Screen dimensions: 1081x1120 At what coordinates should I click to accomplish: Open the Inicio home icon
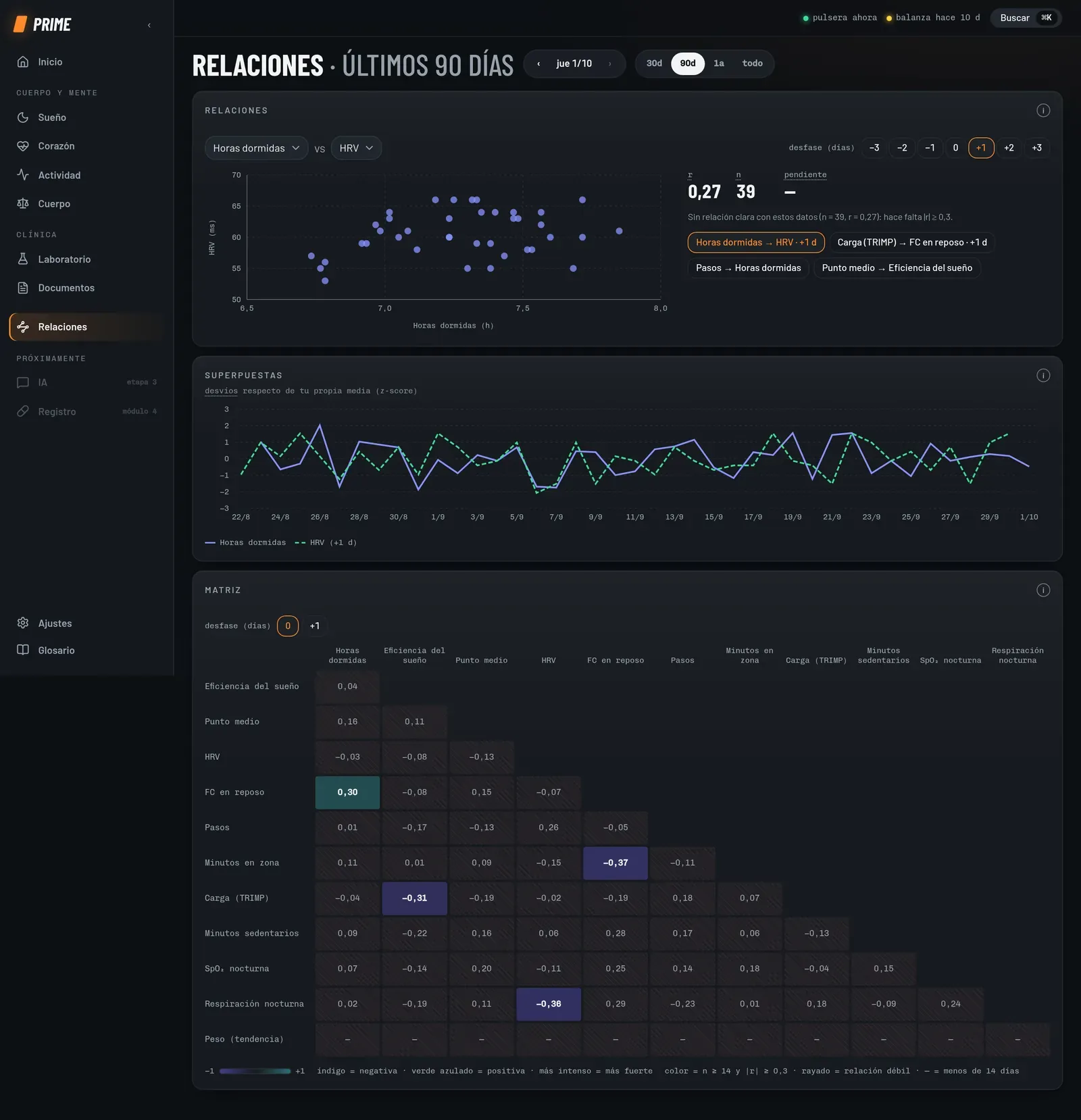(23, 62)
